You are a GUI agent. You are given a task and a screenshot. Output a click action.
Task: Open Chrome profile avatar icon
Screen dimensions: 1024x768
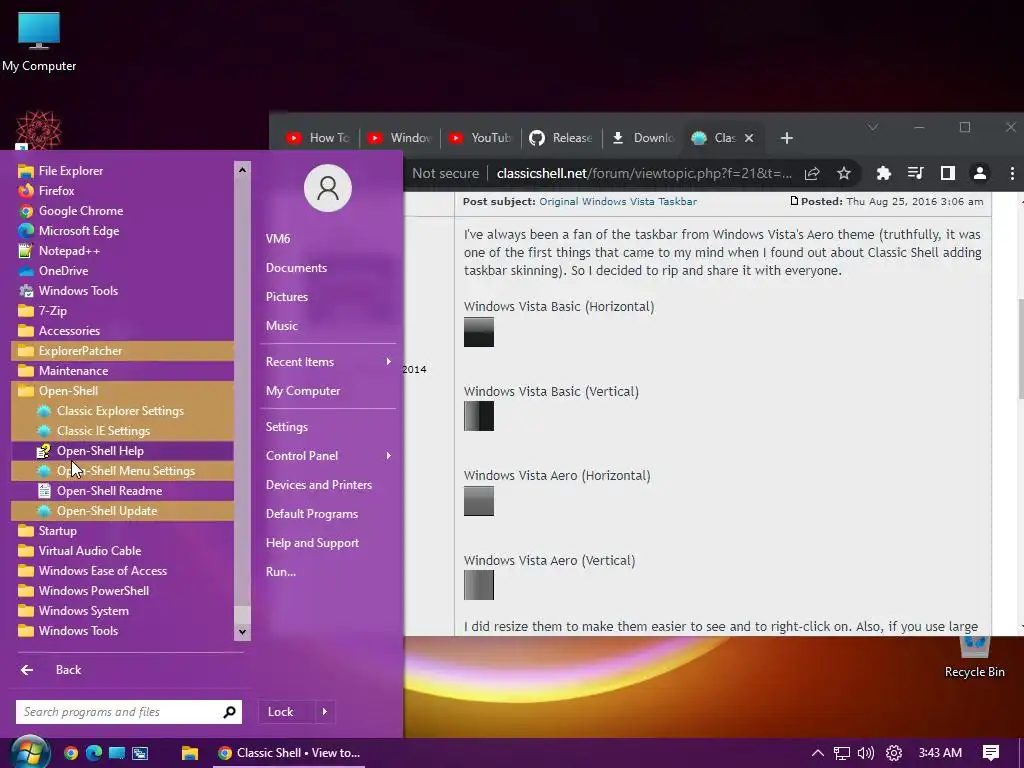point(980,173)
